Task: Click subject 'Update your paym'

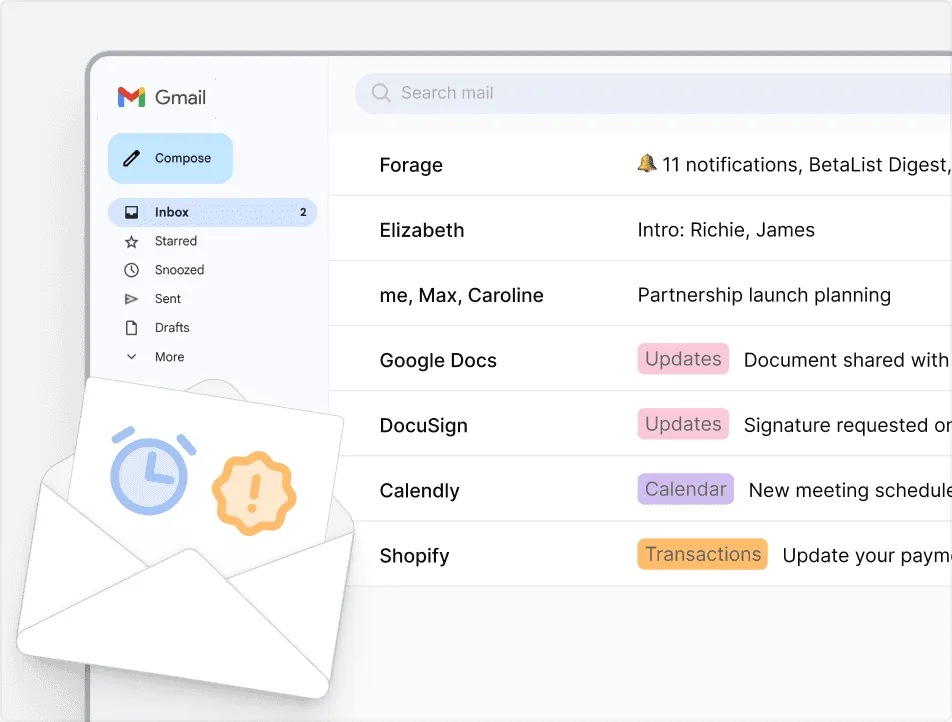Action: [867, 556]
